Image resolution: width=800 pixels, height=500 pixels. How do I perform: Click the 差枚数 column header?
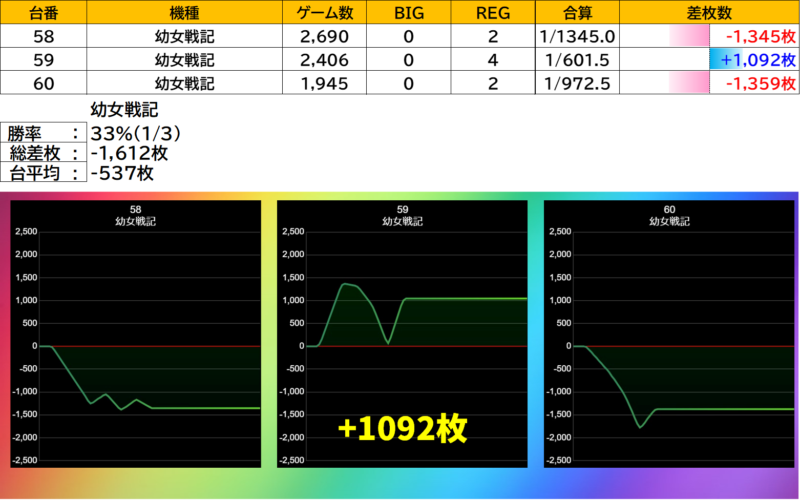point(709,12)
